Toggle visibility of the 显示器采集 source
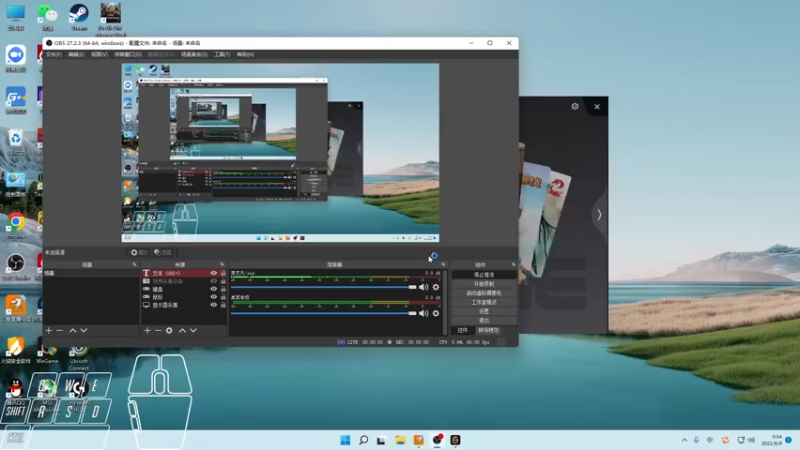 [x=214, y=305]
